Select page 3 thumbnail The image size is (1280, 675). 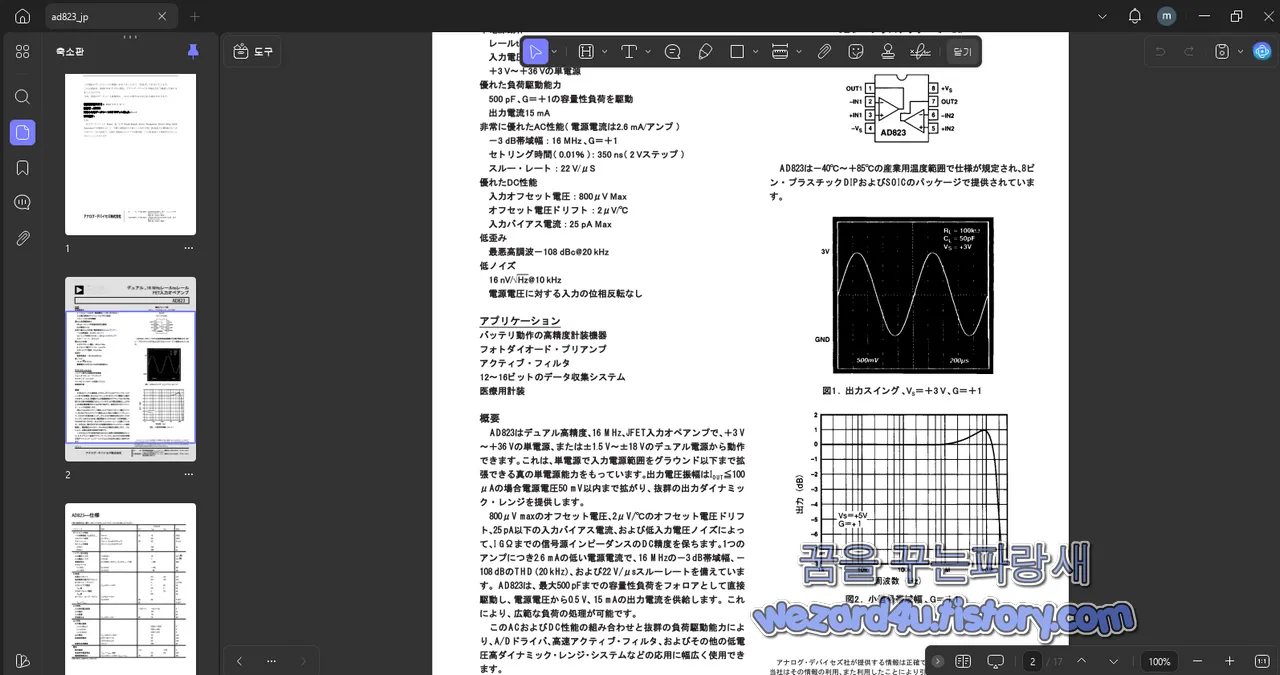click(130, 589)
